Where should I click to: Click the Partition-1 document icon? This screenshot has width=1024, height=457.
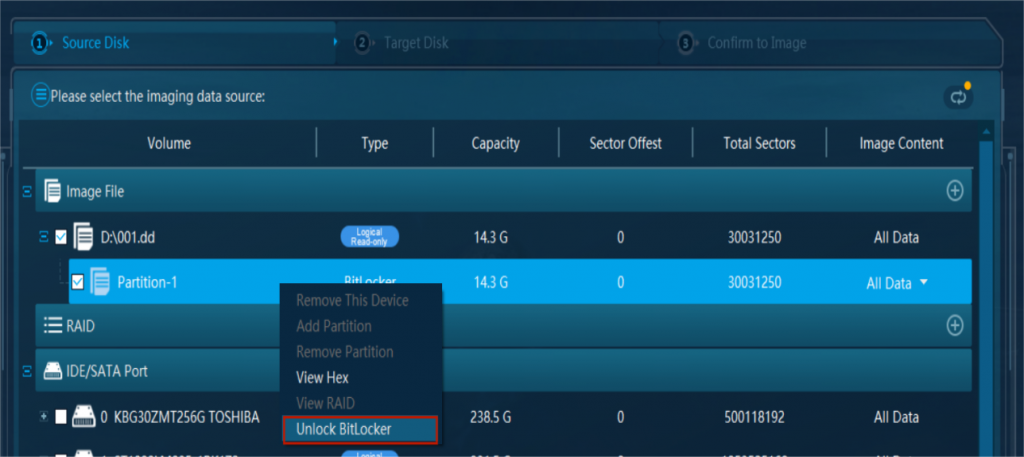pyautogui.click(x=100, y=283)
